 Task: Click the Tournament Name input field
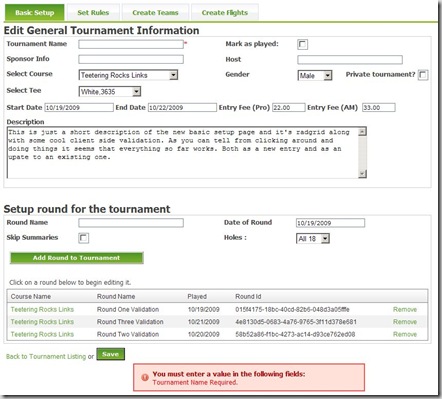(131, 44)
